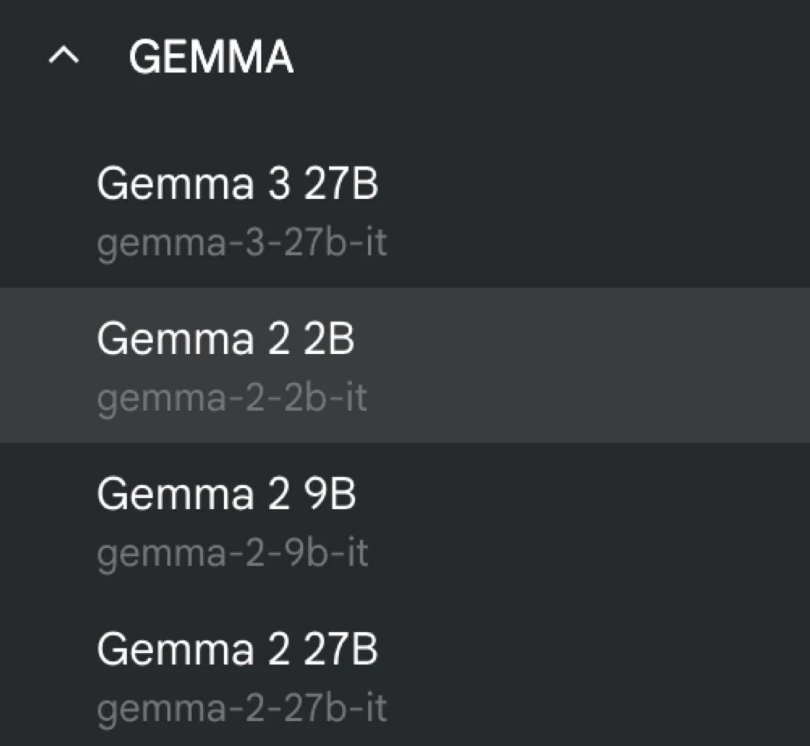This screenshot has width=810, height=746.
Task: Click the GEMMA category header
Action: pos(211,58)
